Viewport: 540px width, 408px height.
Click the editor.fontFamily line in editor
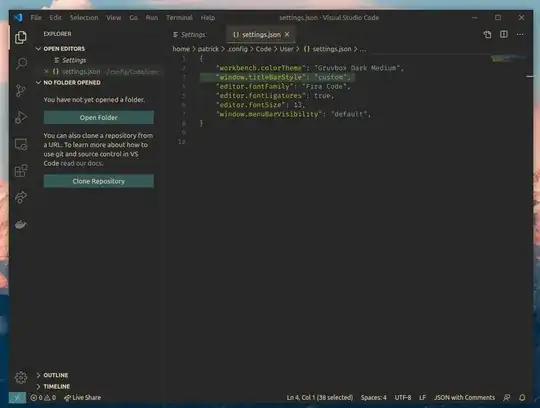[x=283, y=86]
